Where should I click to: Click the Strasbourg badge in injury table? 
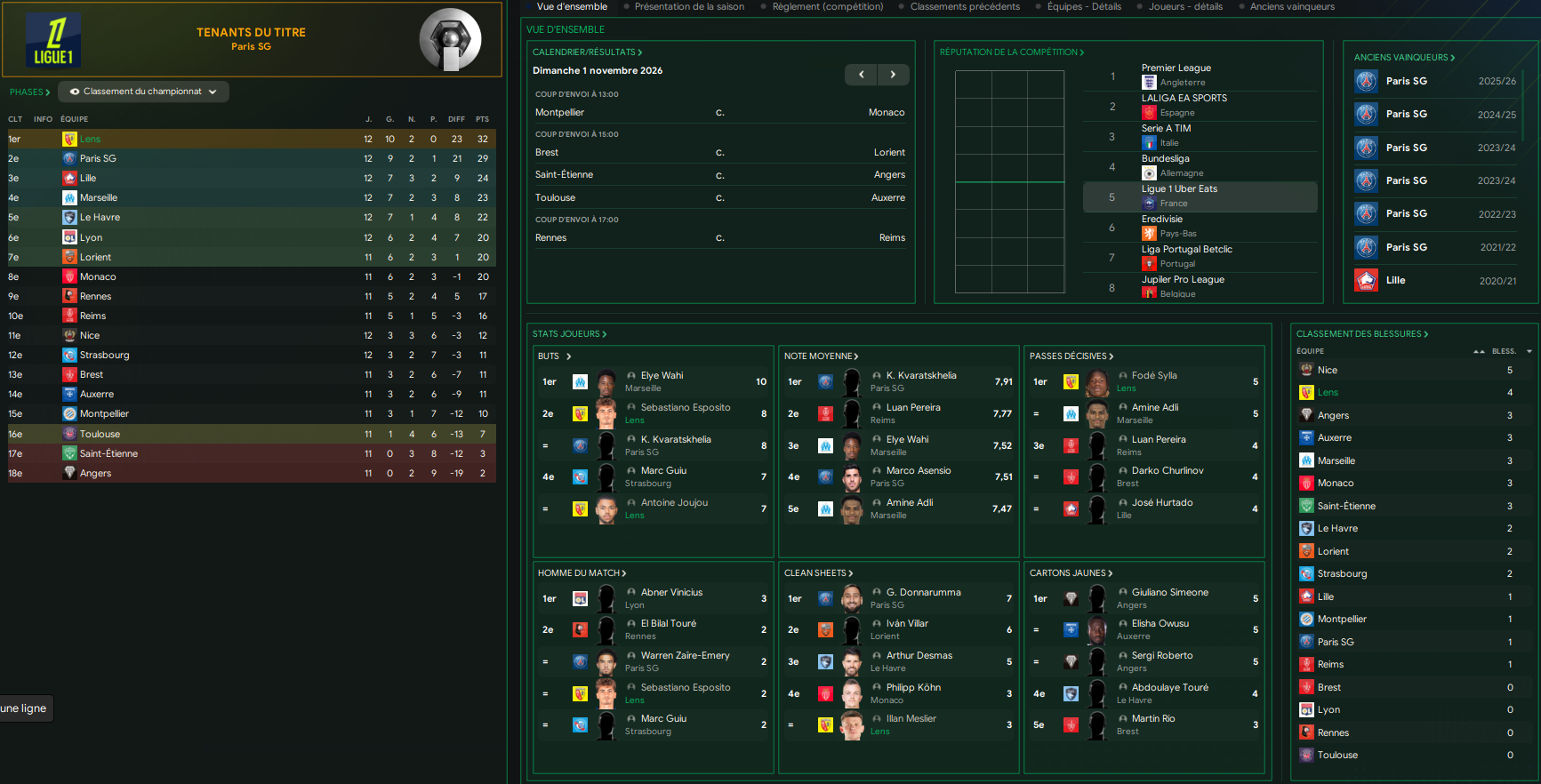pos(1306,573)
